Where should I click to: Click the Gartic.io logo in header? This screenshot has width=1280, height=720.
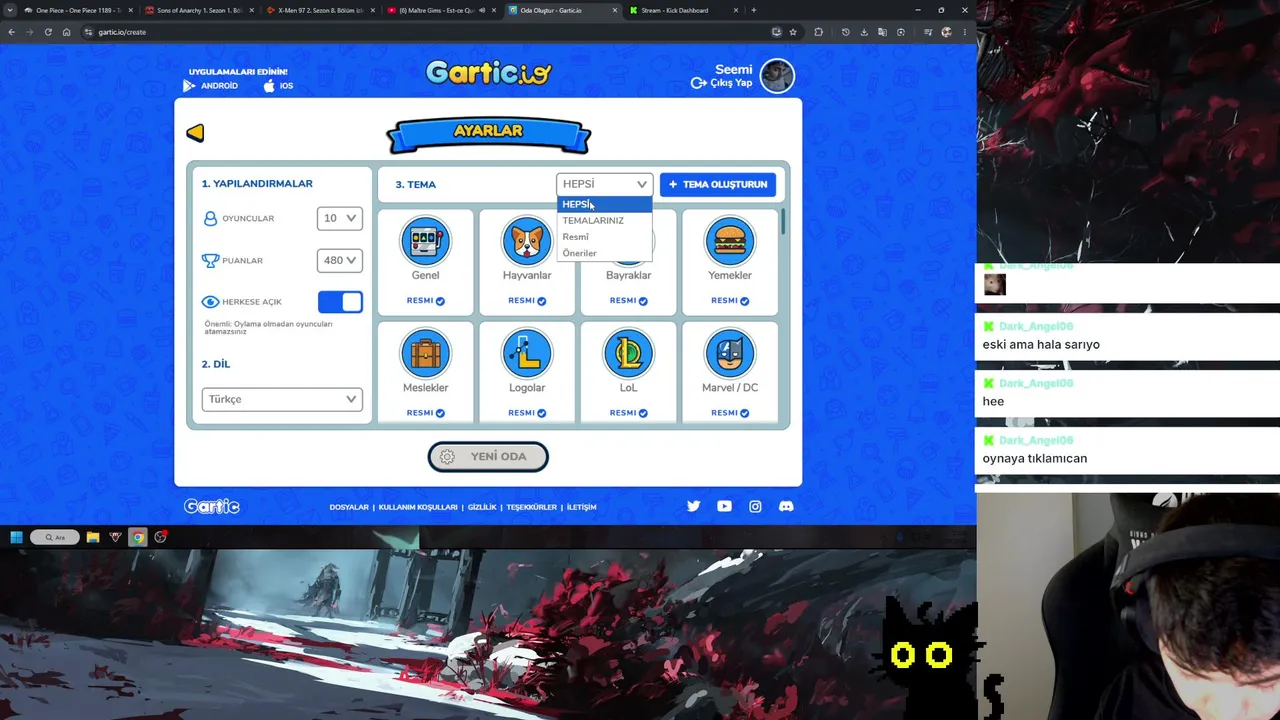pos(488,72)
